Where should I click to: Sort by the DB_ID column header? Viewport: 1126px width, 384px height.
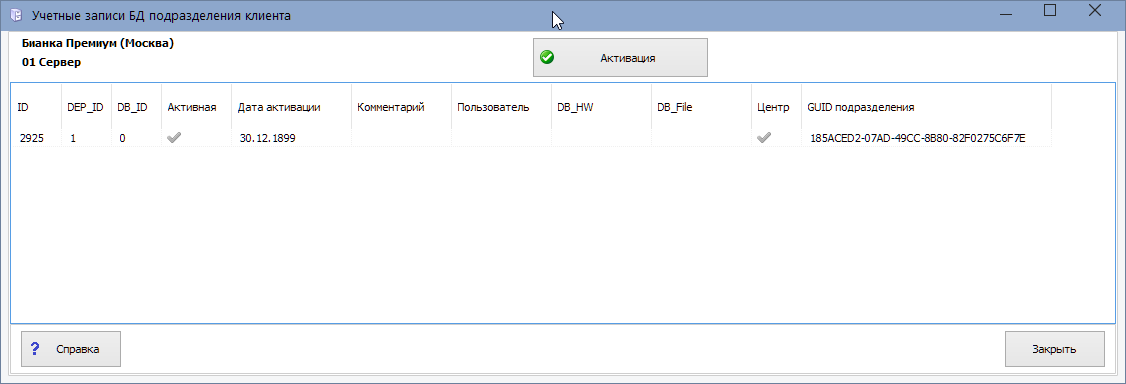[136, 107]
